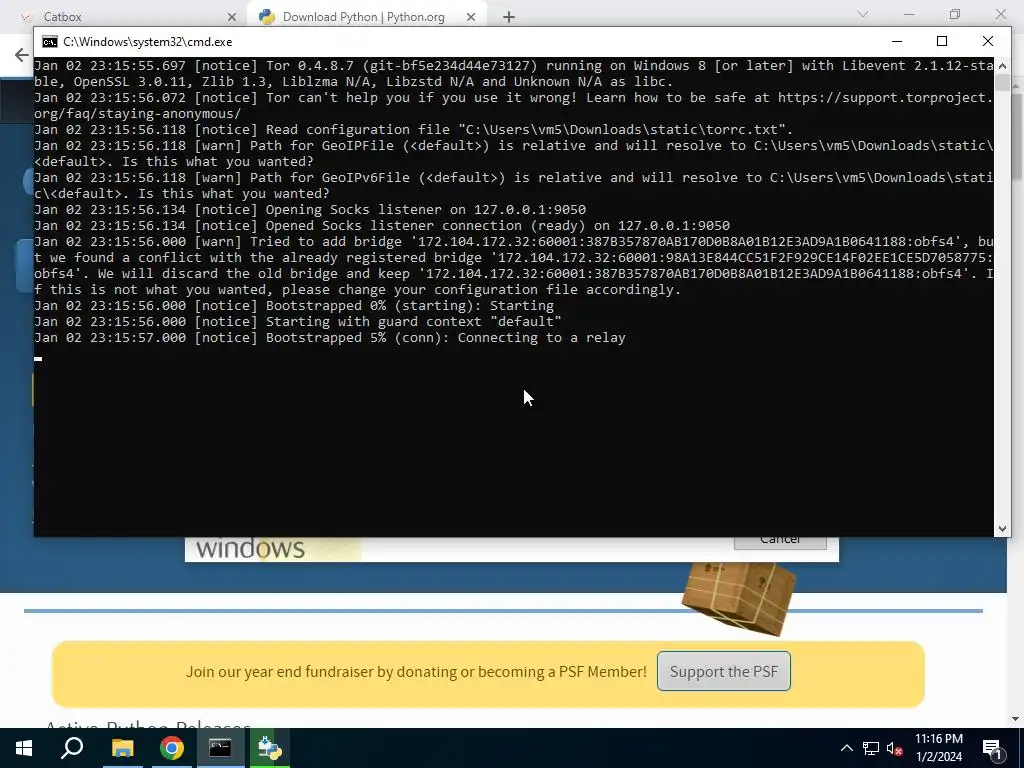Screen dimensions: 1024x768
Task: Click the Catbox tab favicon
Action: pyautogui.click(x=26, y=17)
